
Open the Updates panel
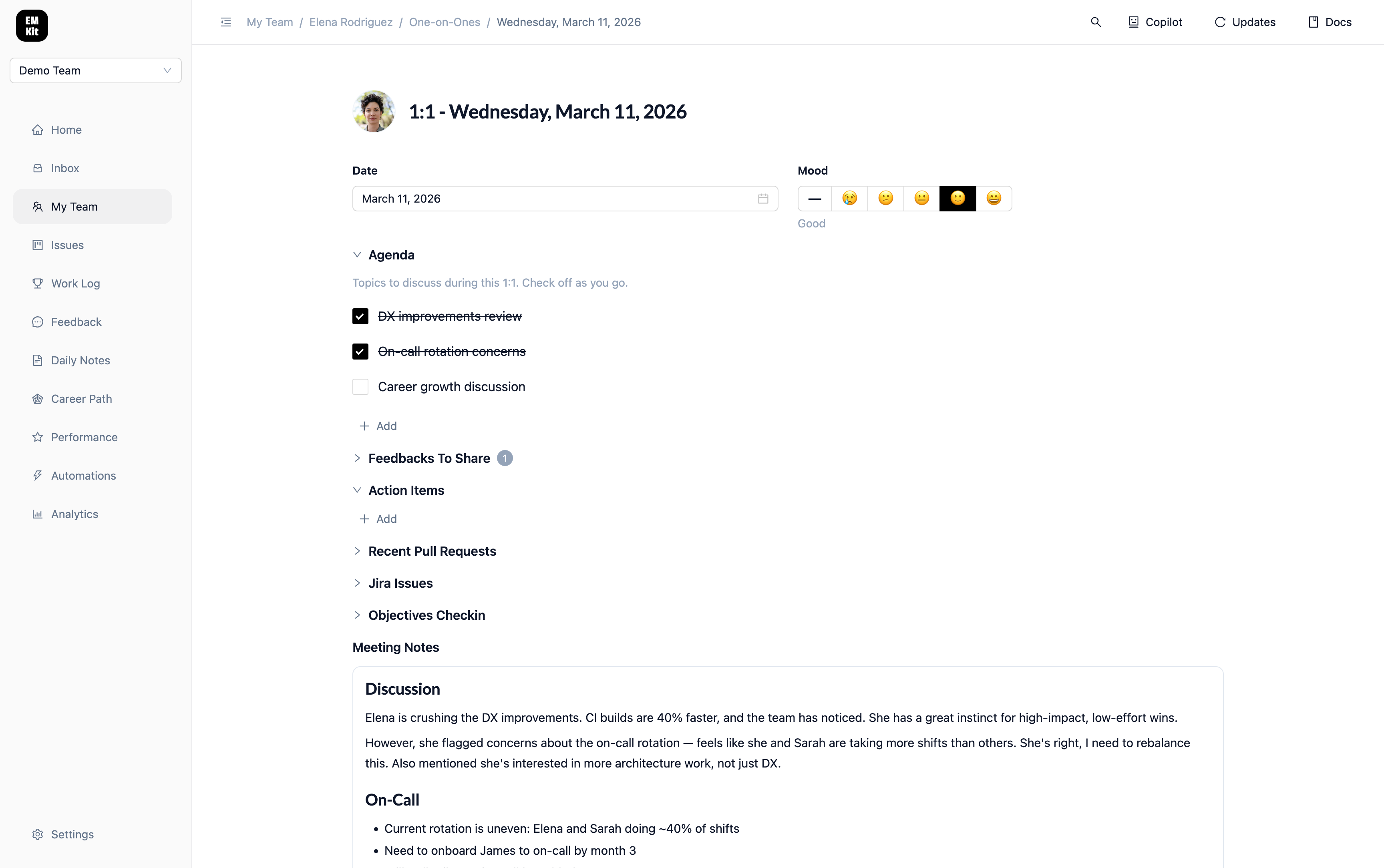tap(1245, 22)
